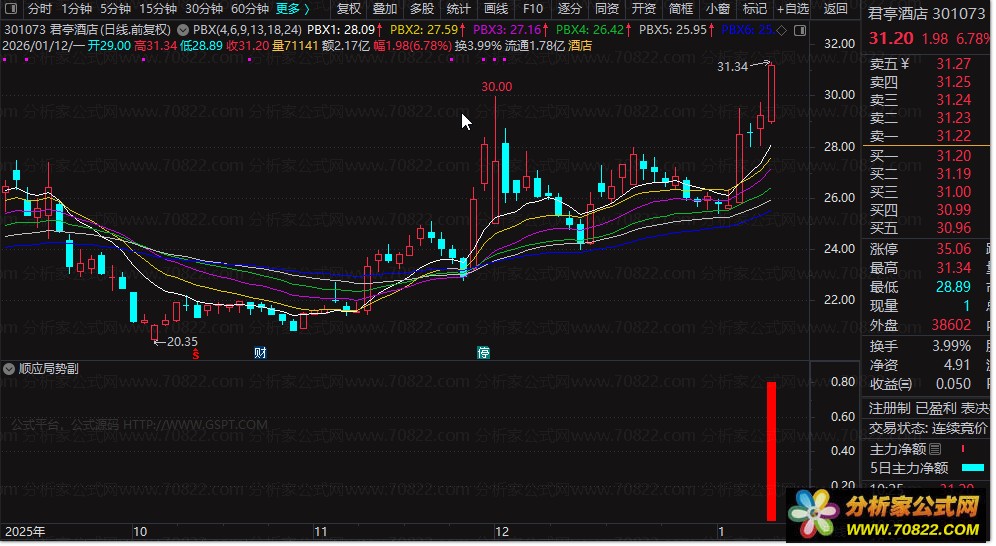This screenshot has width=996, height=546.
Task: Open list icon beside 主力净额
Action: pyautogui.click(x=935, y=449)
